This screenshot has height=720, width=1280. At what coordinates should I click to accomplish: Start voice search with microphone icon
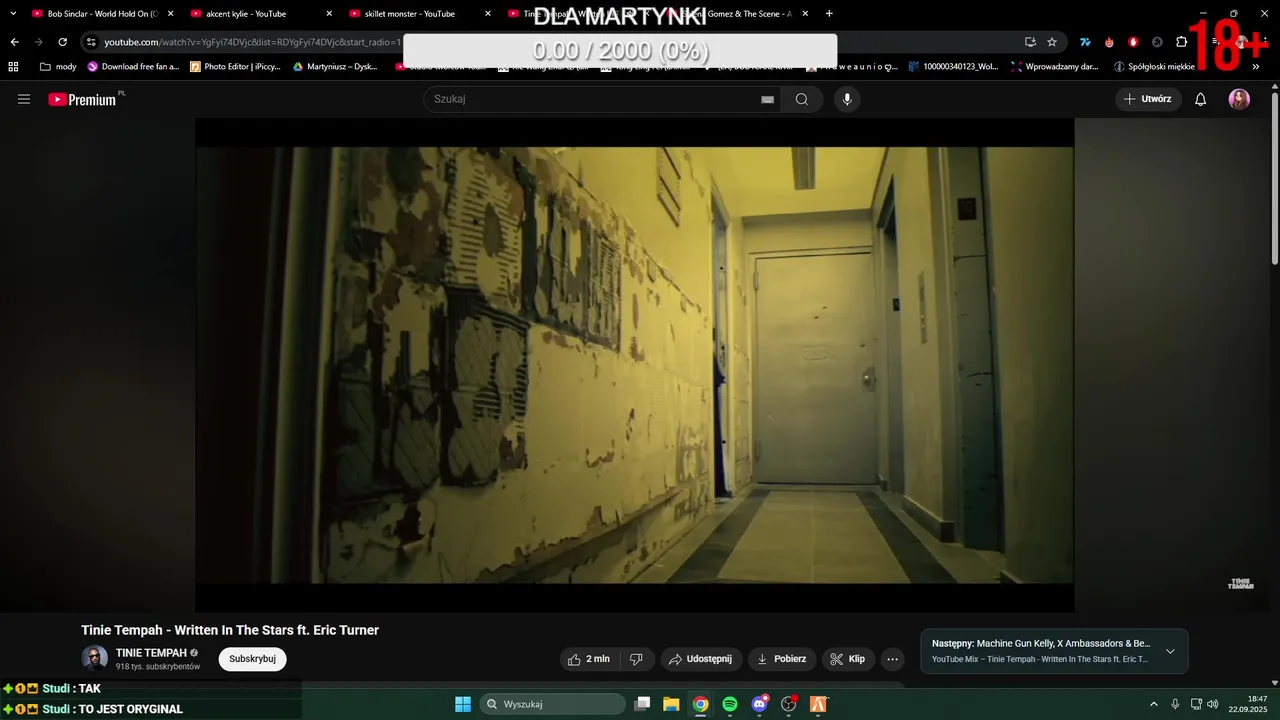click(x=847, y=99)
